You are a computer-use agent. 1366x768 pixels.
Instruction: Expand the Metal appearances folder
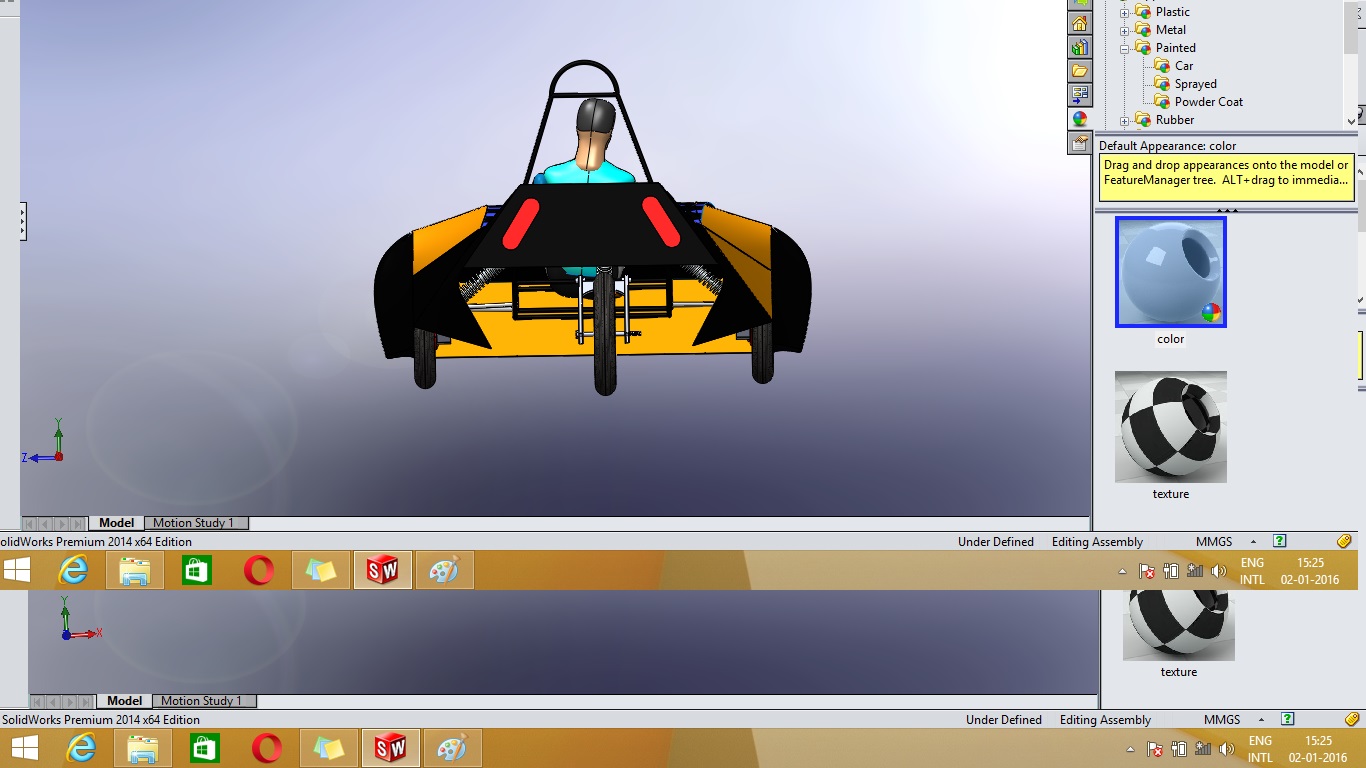tap(1124, 30)
